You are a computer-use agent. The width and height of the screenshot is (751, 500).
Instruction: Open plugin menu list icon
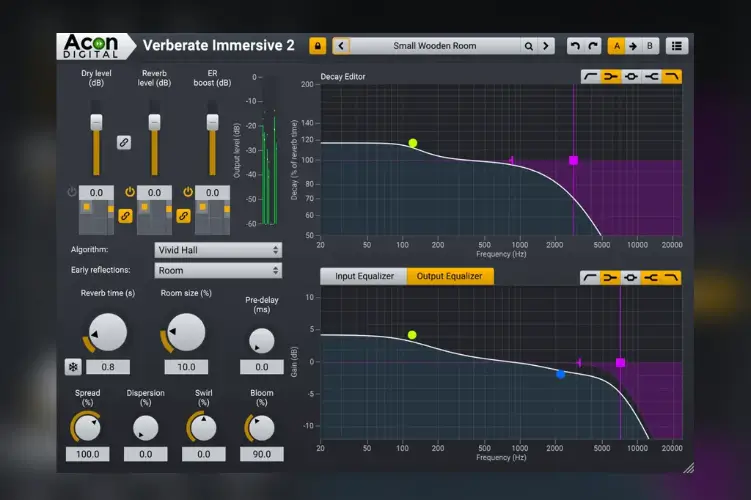tap(676, 46)
